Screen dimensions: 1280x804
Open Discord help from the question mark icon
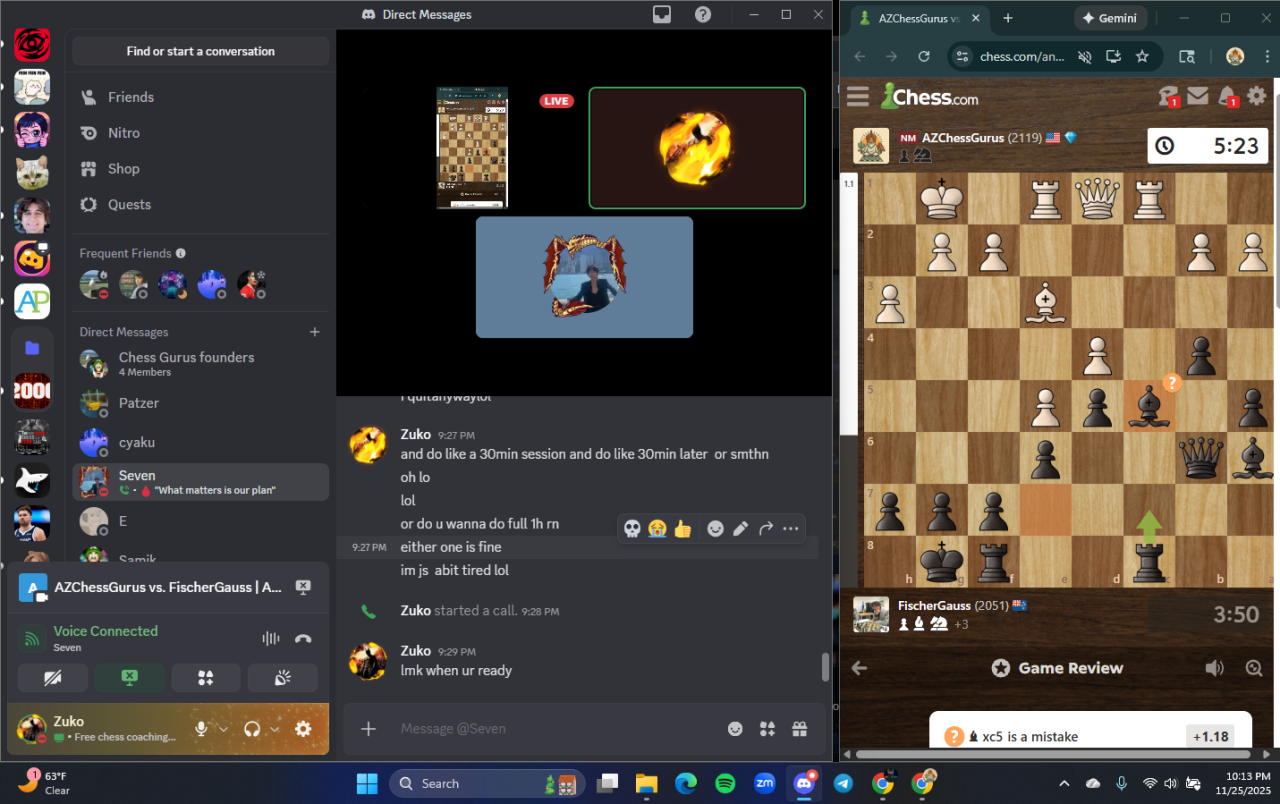tap(703, 15)
